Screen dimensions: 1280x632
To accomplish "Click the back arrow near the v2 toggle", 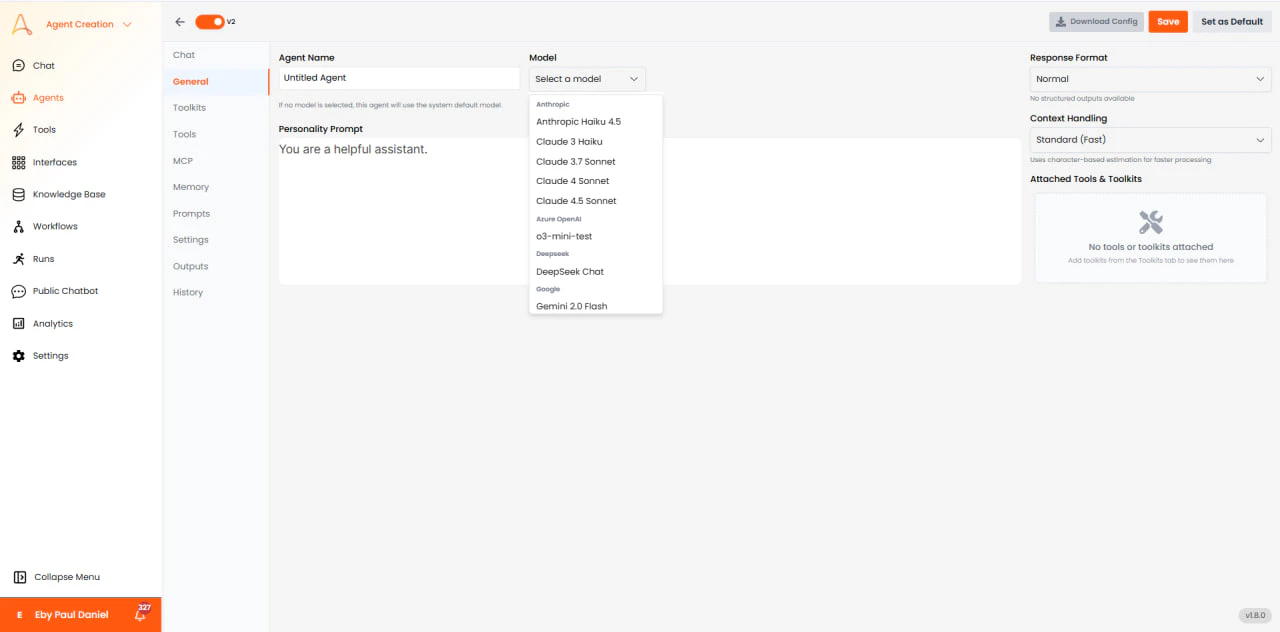I will point(180,21).
